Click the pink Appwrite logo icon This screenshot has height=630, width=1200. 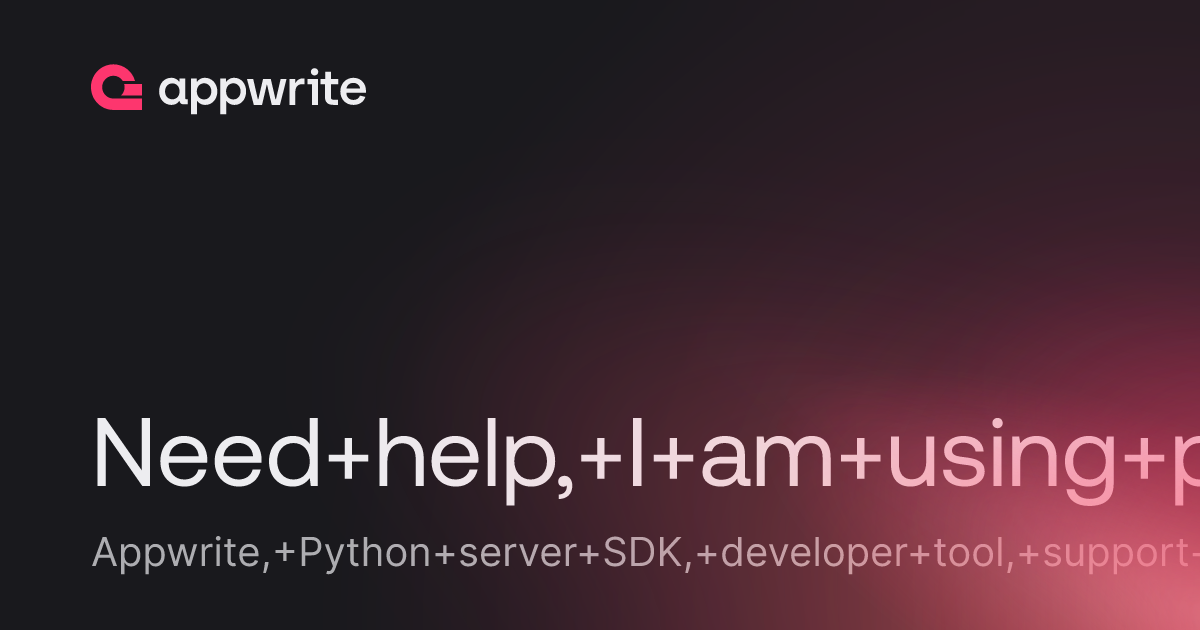coord(116,88)
